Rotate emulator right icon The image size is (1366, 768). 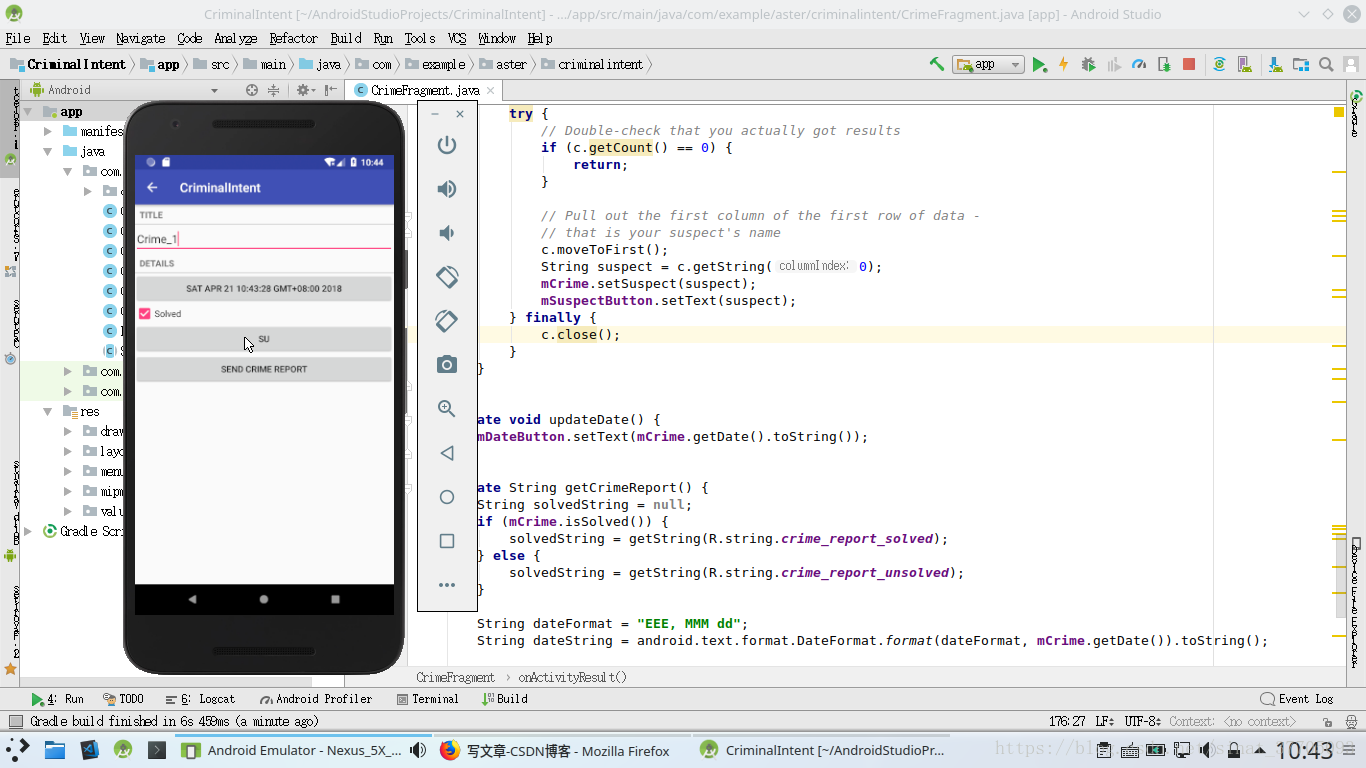447,321
